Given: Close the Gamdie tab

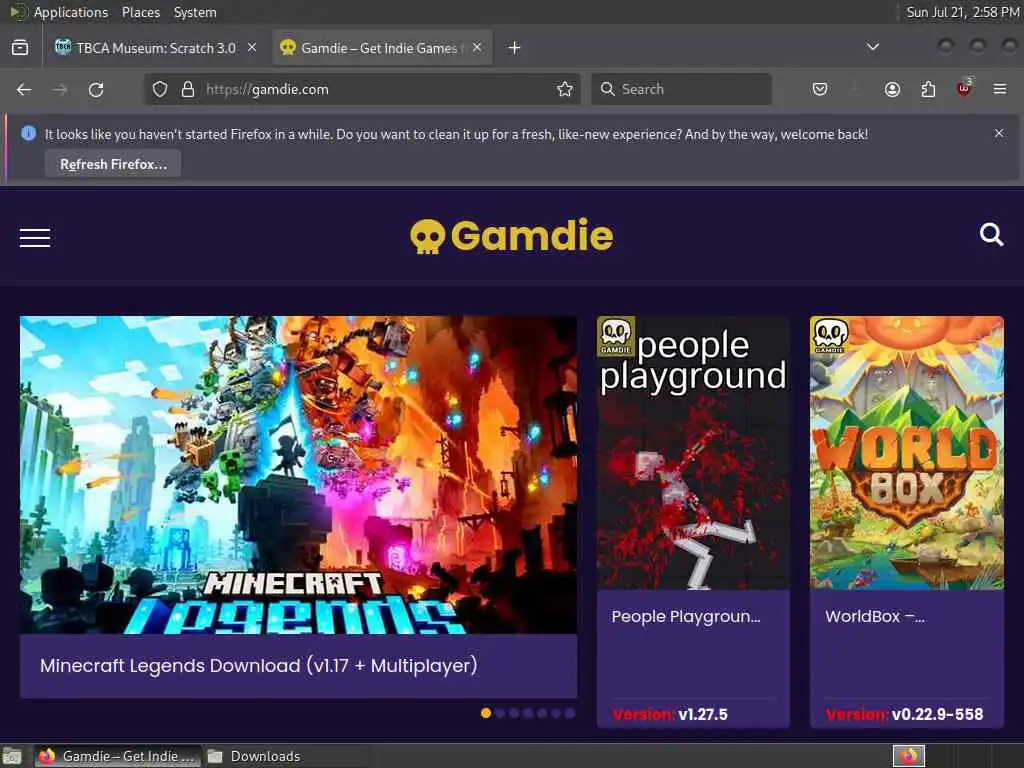Looking at the screenshot, I should click(x=477, y=48).
